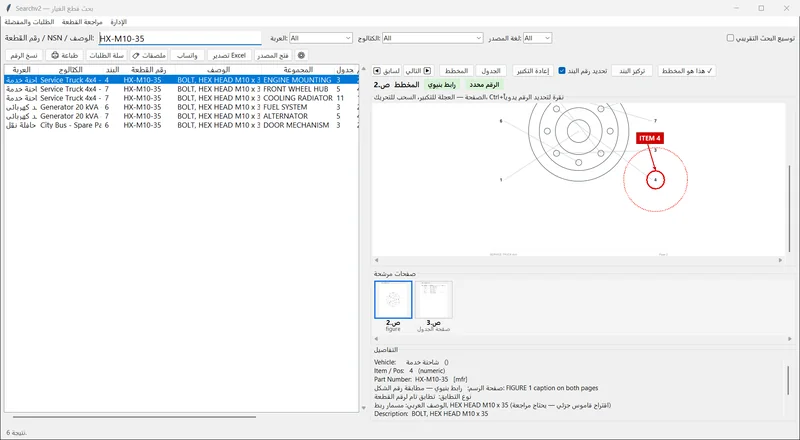Click إعادة التكبير reset zoom button
Viewport: 800px width, 440px height.
(x=533, y=71)
